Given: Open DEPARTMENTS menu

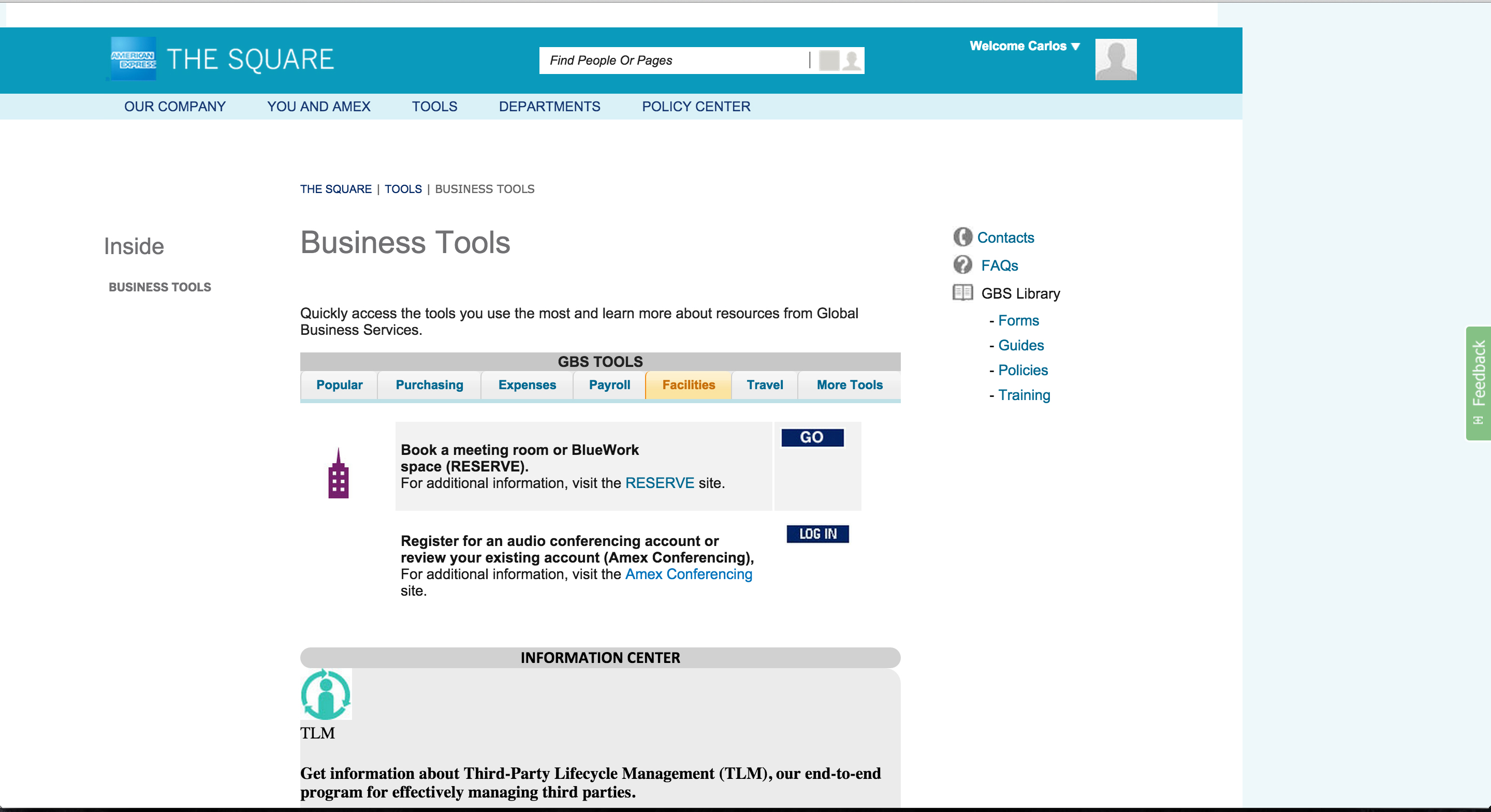Looking at the screenshot, I should [549, 107].
